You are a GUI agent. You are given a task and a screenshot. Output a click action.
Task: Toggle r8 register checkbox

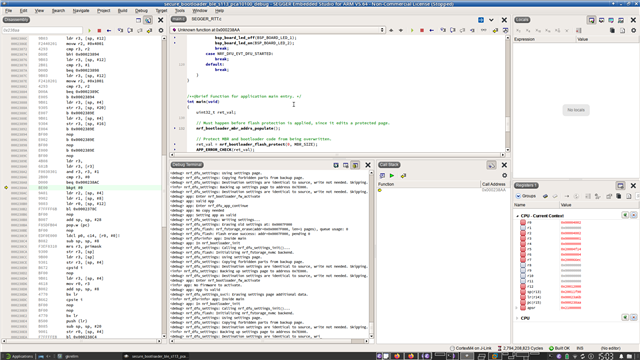(523, 265)
